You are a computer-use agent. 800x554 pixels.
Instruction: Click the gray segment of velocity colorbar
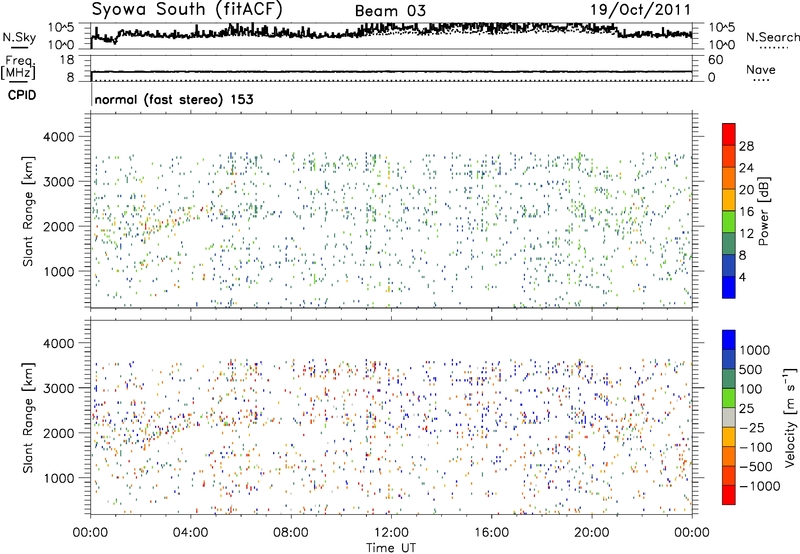(729, 418)
